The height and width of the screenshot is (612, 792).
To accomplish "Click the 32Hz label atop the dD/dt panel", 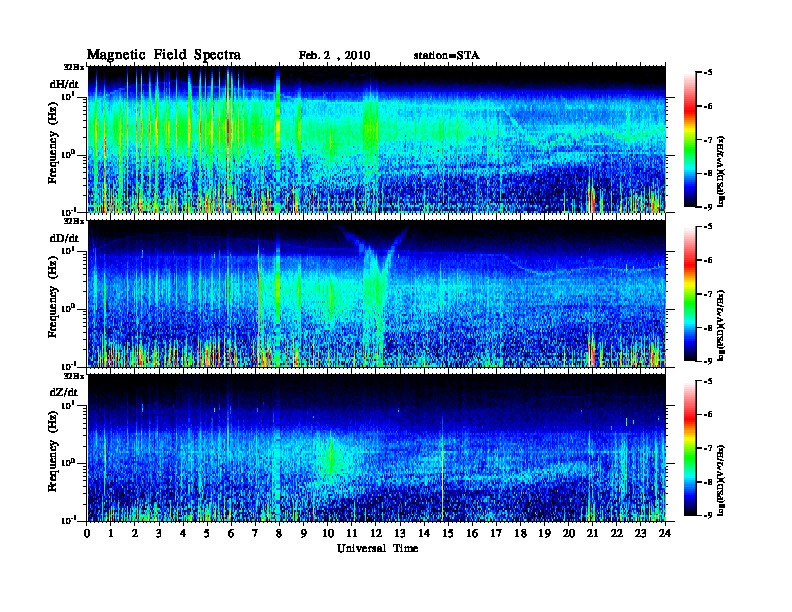I will click(x=73, y=221).
